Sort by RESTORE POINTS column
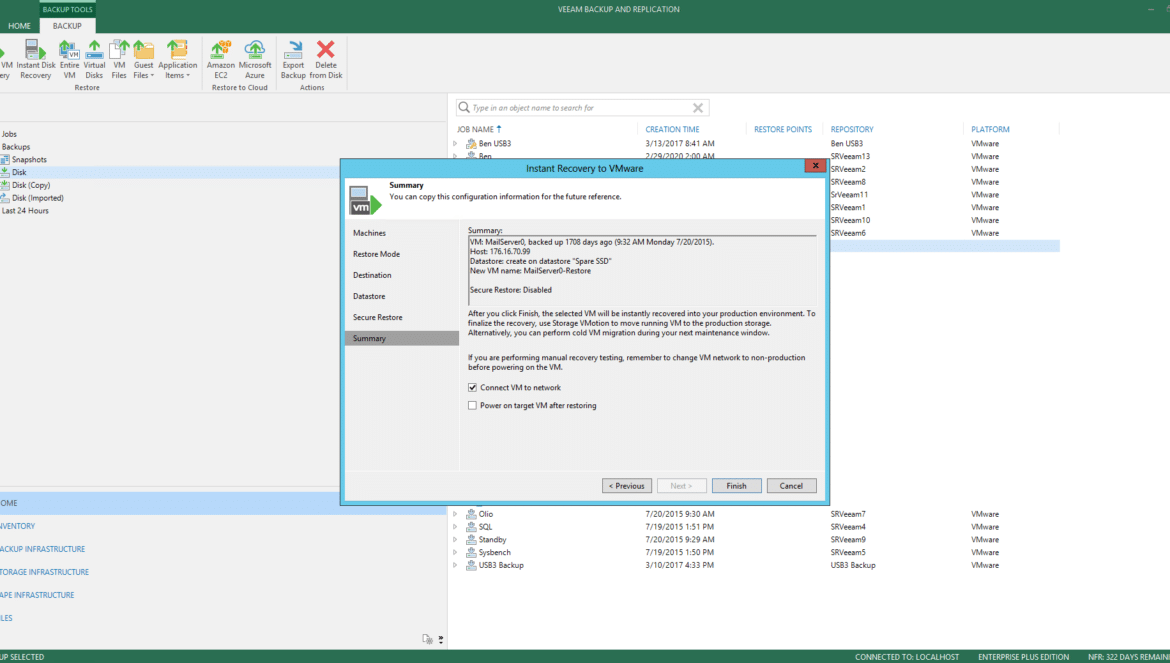The height and width of the screenshot is (663, 1170). [783, 129]
